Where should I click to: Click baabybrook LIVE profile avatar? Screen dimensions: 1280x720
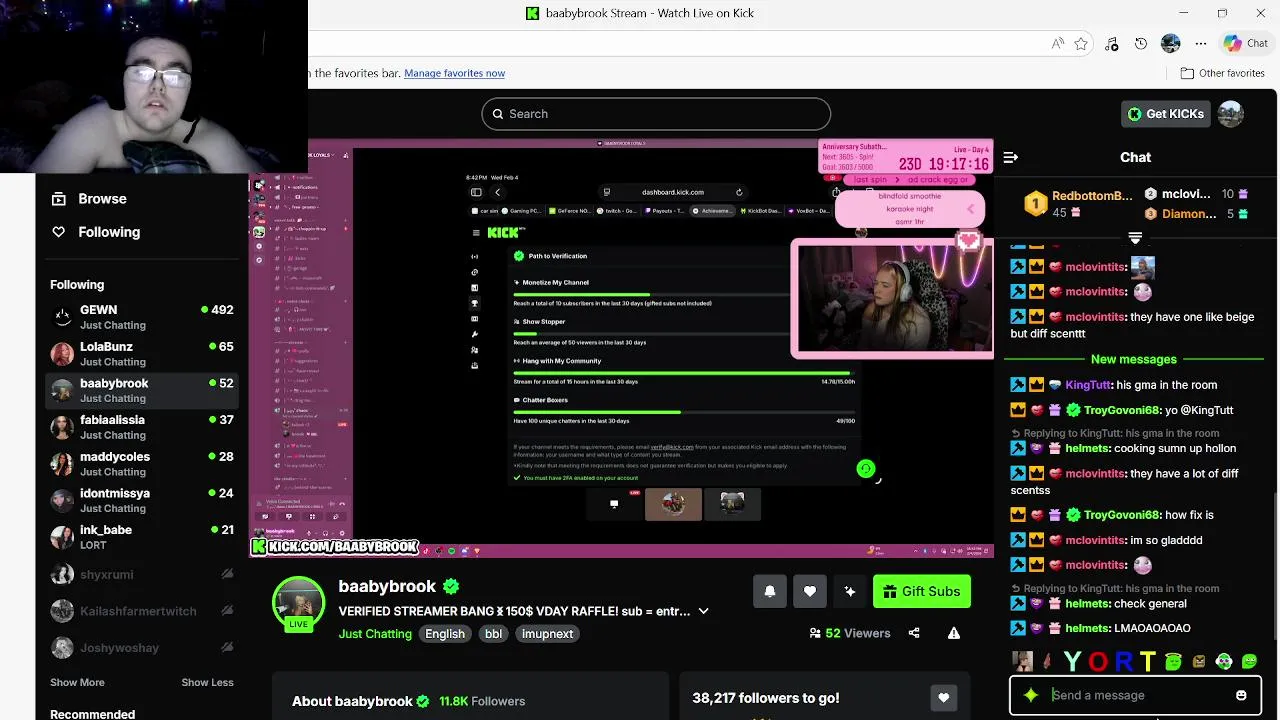tap(298, 604)
